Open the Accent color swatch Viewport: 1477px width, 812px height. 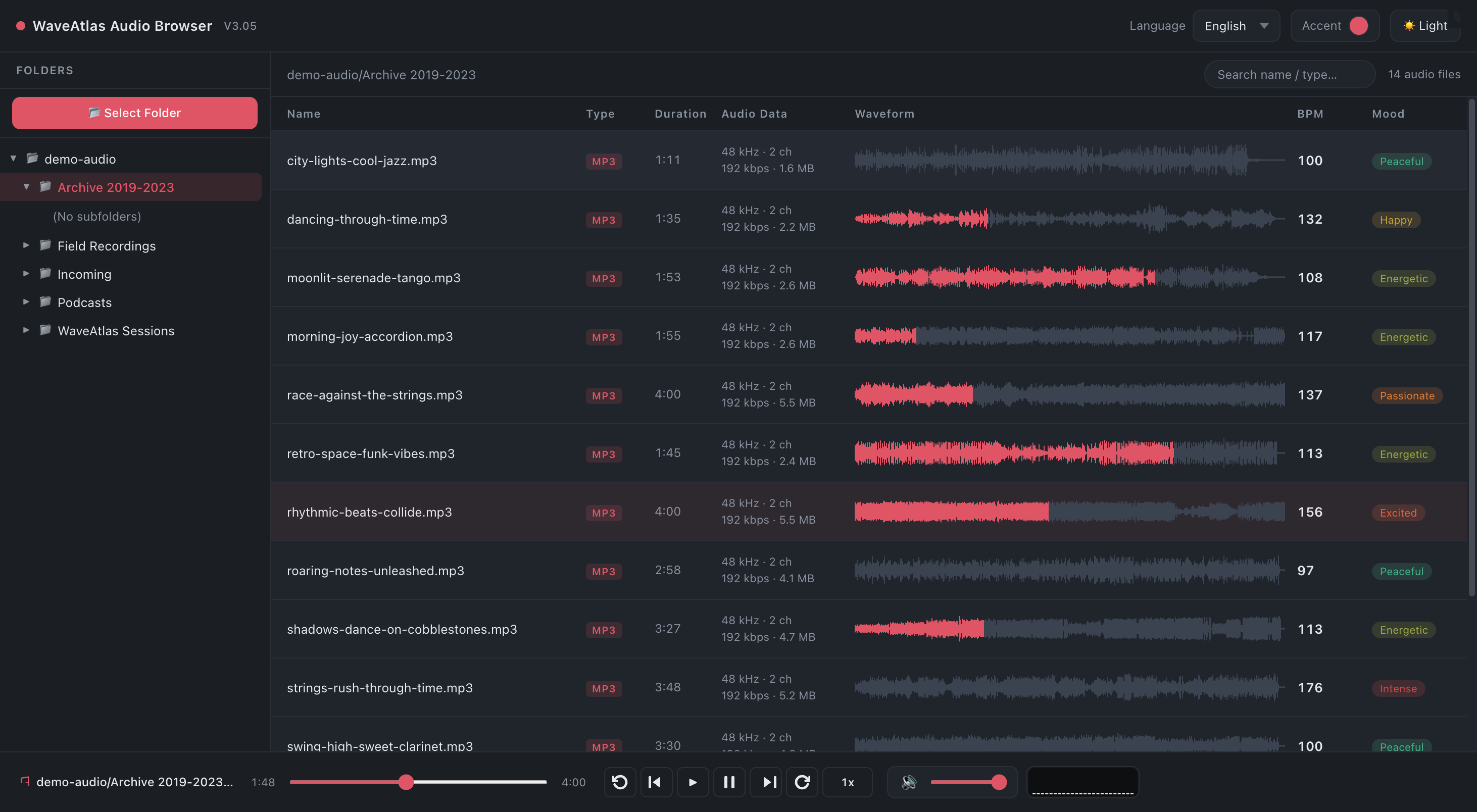click(x=1358, y=26)
